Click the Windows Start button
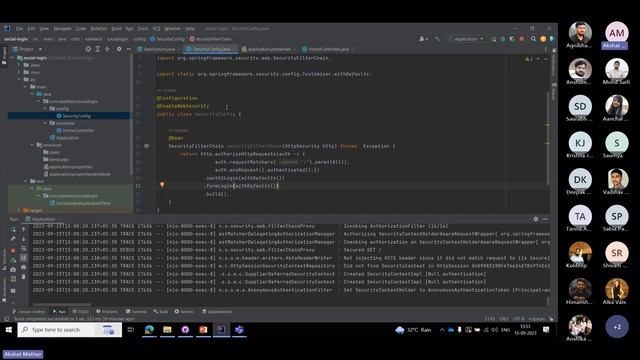Screen dimensions: 640x360 9,329
